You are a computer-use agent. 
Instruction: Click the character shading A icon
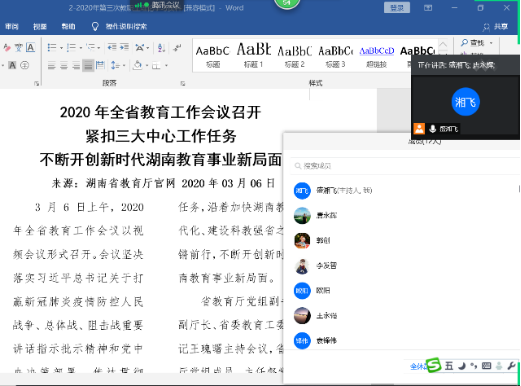[12, 65]
